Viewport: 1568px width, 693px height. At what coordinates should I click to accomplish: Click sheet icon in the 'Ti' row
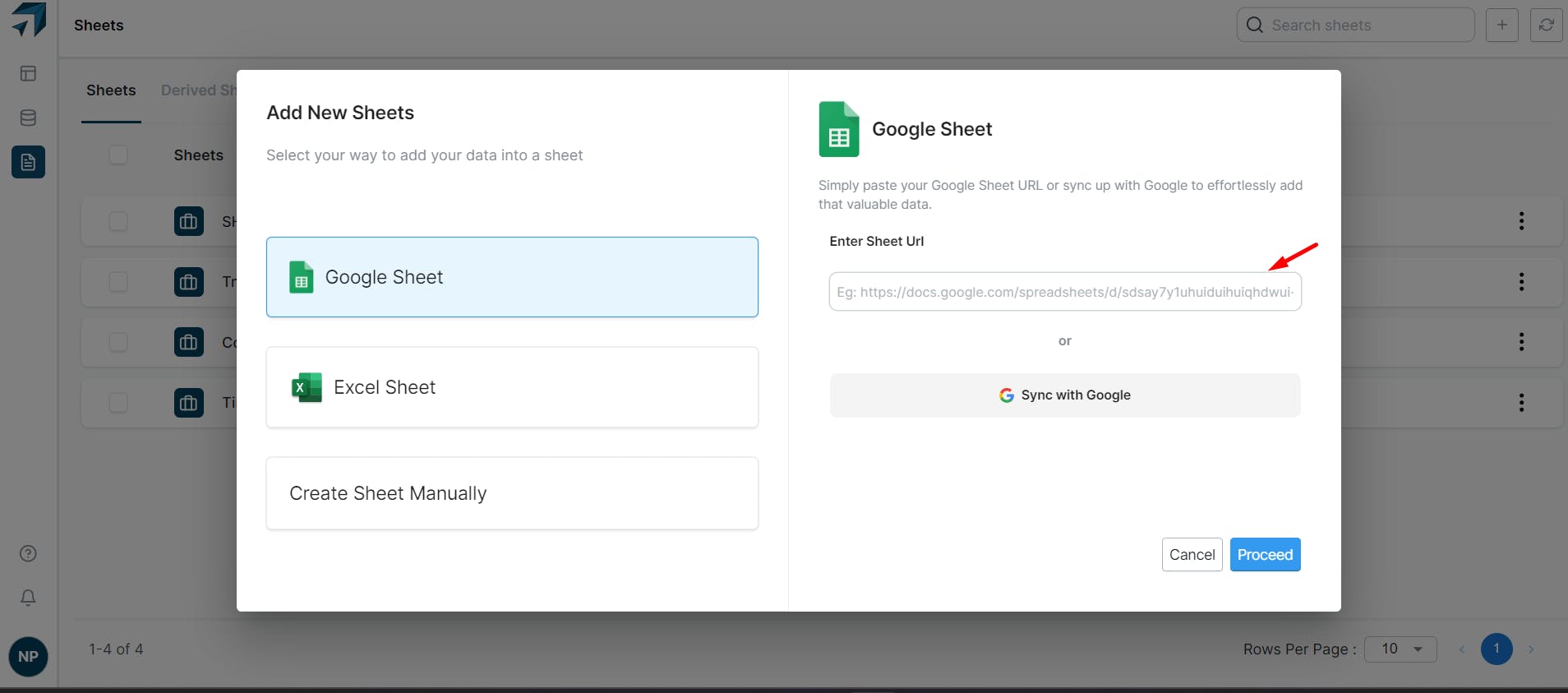click(x=189, y=403)
